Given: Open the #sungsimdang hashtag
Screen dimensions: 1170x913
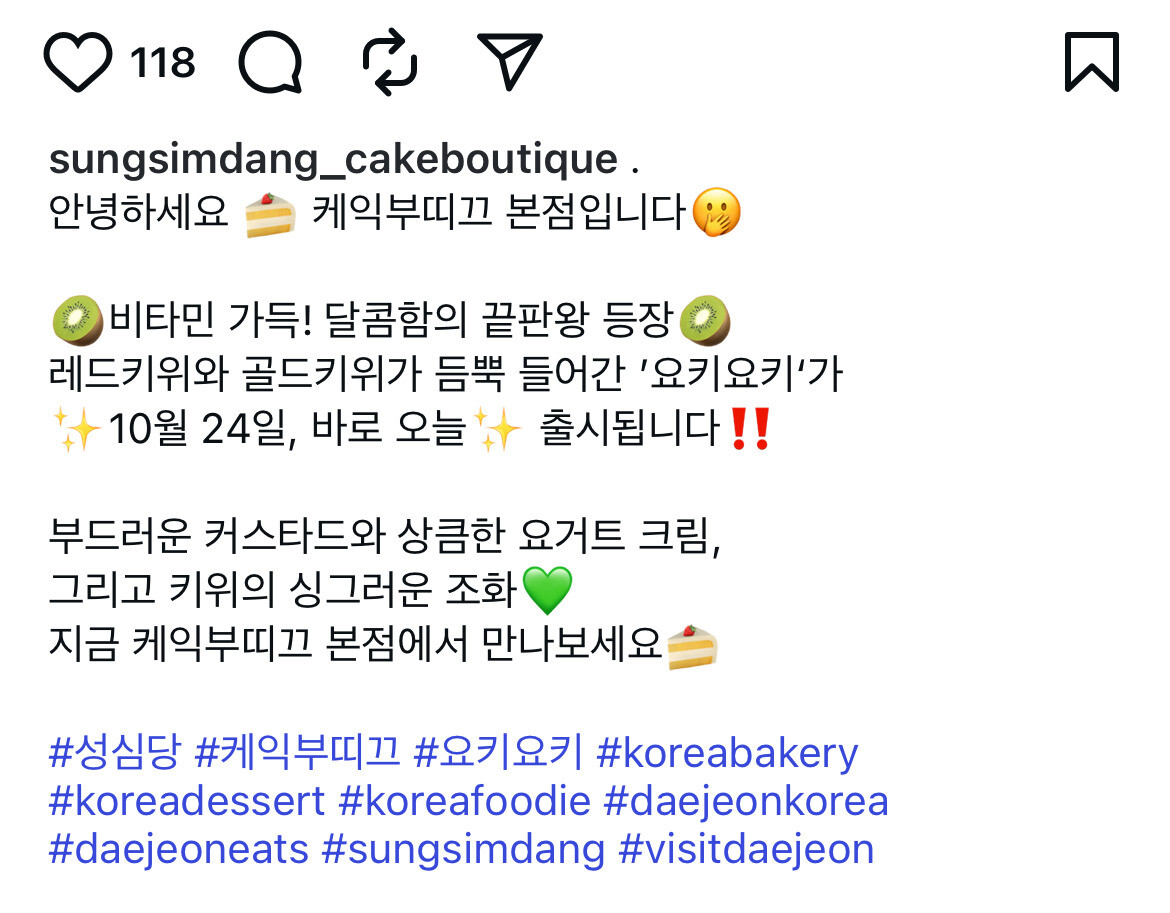Looking at the screenshot, I should click(463, 850).
